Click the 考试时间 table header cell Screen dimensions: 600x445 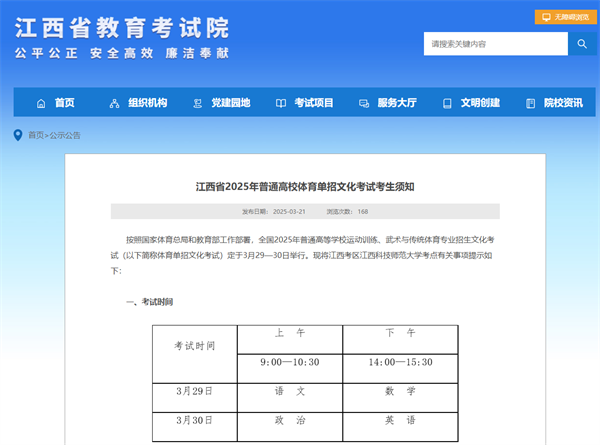coord(195,354)
